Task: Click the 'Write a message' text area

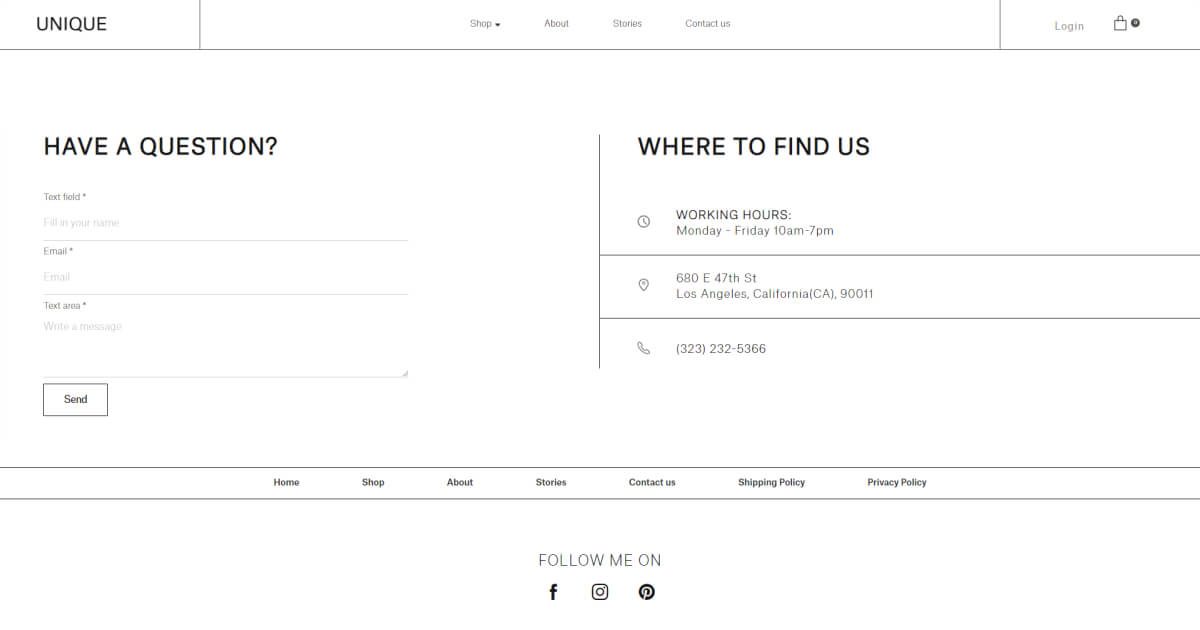Action: tap(225, 345)
